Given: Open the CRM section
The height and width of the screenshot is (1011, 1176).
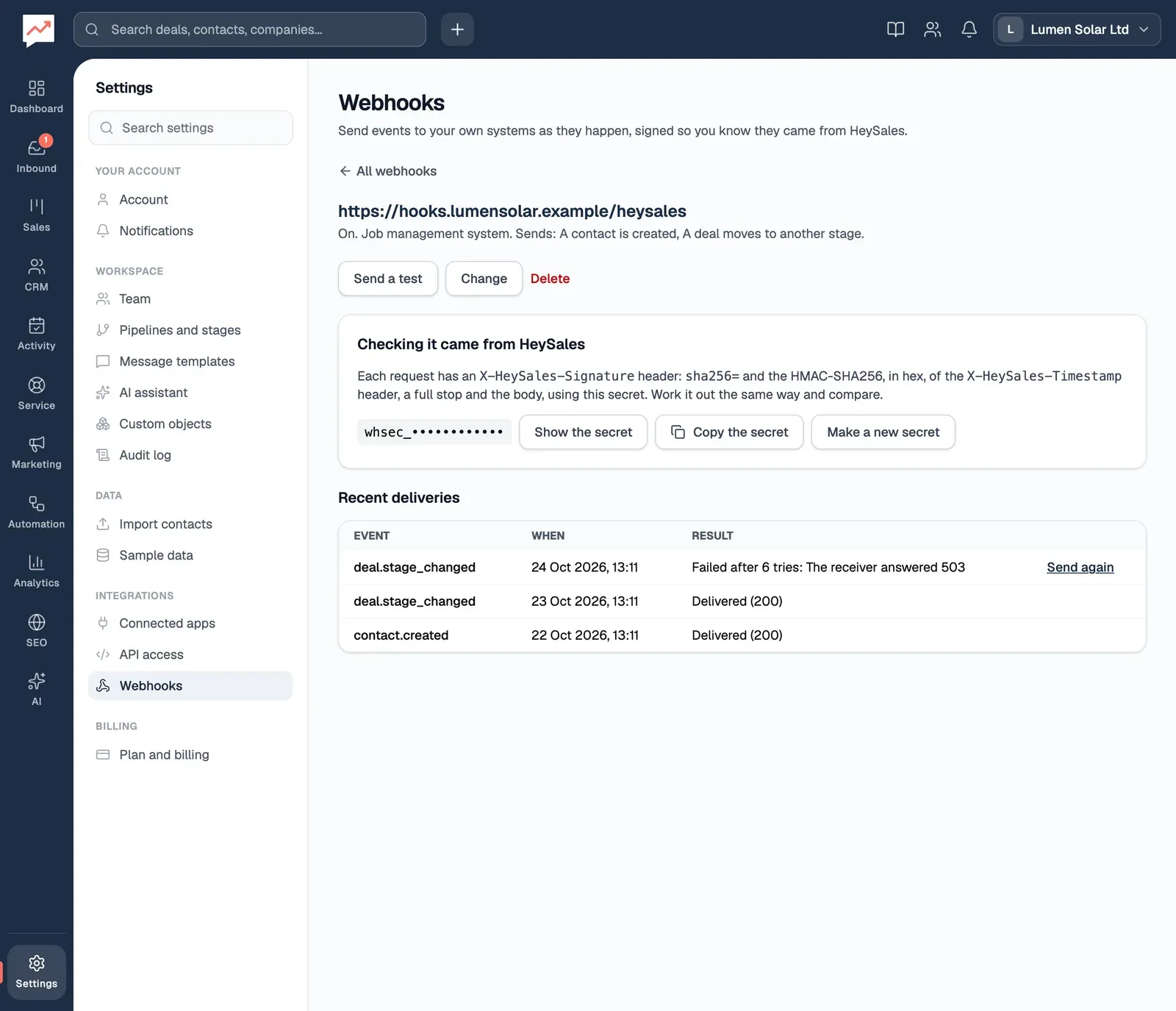Looking at the screenshot, I should [36, 275].
